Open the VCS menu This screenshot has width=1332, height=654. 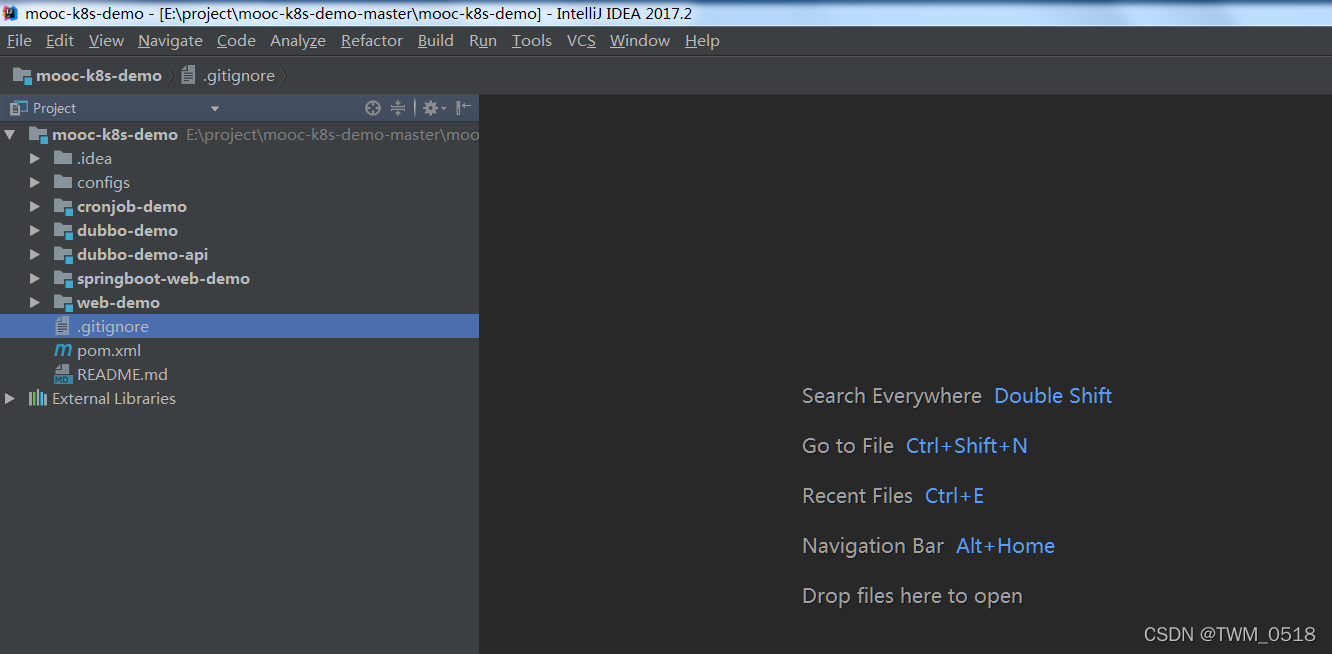(x=581, y=41)
